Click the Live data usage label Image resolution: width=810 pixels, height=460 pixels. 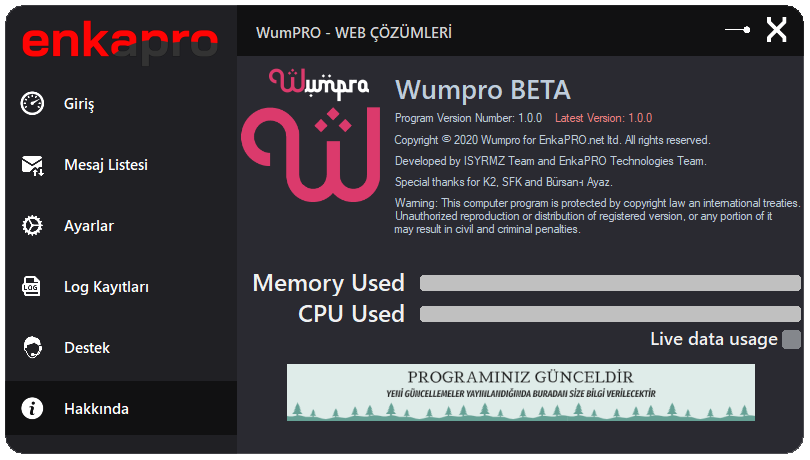(x=714, y=339)
